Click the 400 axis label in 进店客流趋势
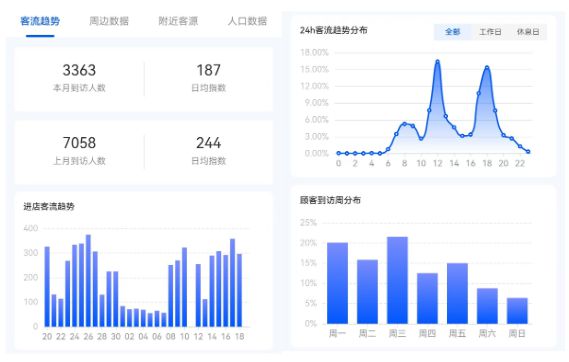Screen dimensions: 569x362 (x=30, y=228)
